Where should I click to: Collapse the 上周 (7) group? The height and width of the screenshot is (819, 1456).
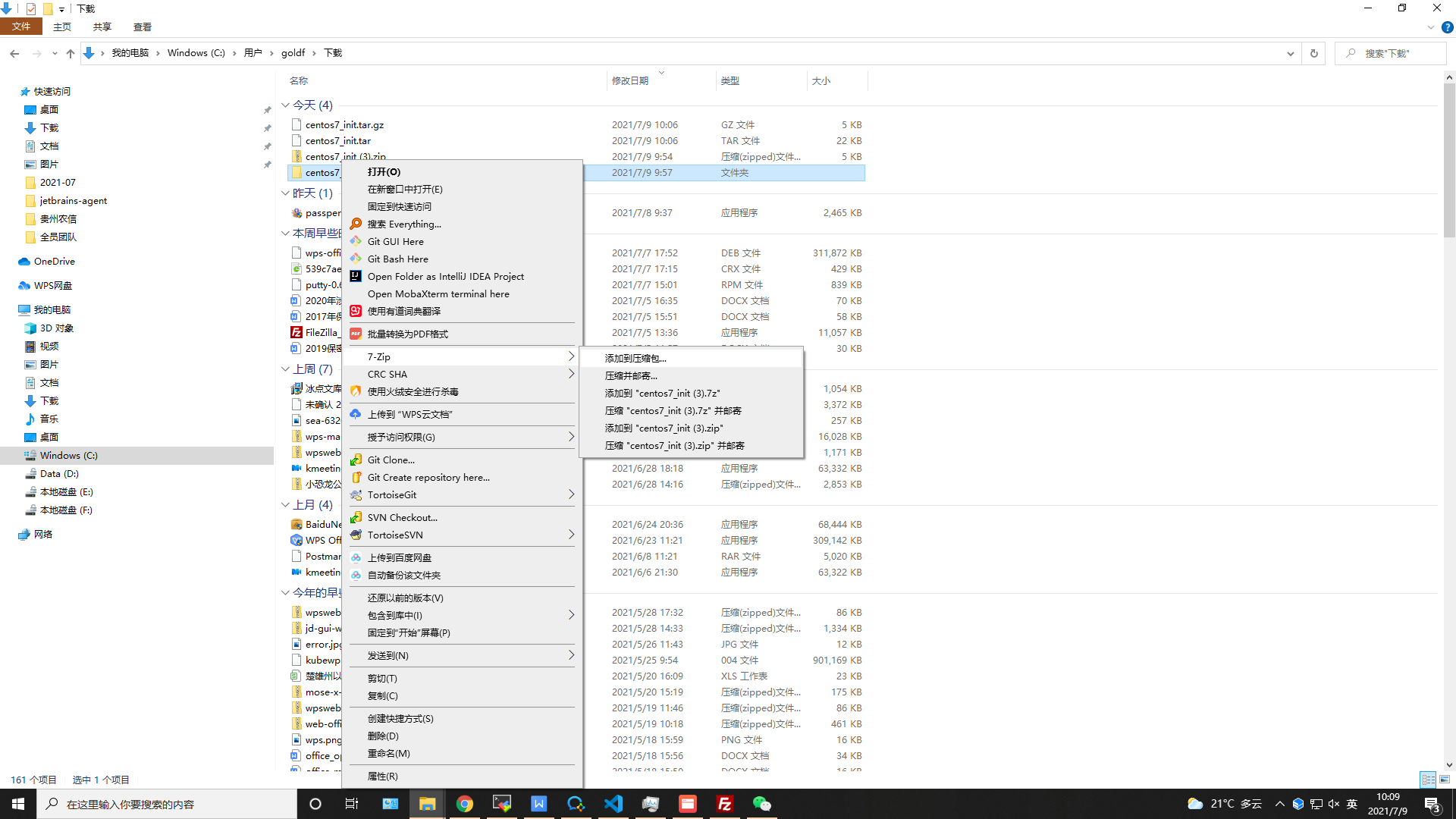pyautogui.click(x=286, y=369)
